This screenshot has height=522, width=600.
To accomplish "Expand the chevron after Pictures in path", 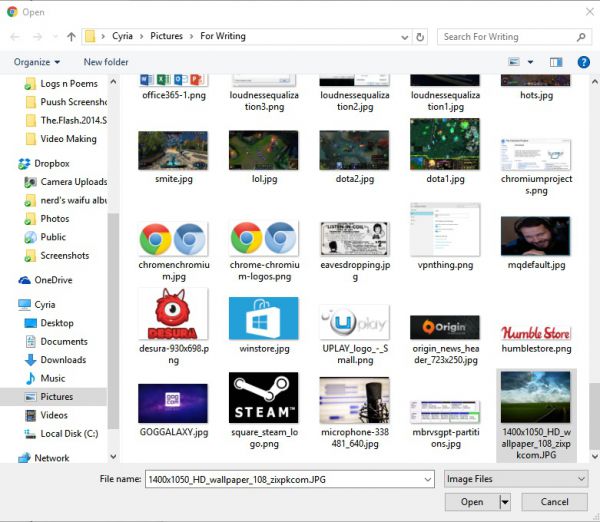I will coord(191,36).
